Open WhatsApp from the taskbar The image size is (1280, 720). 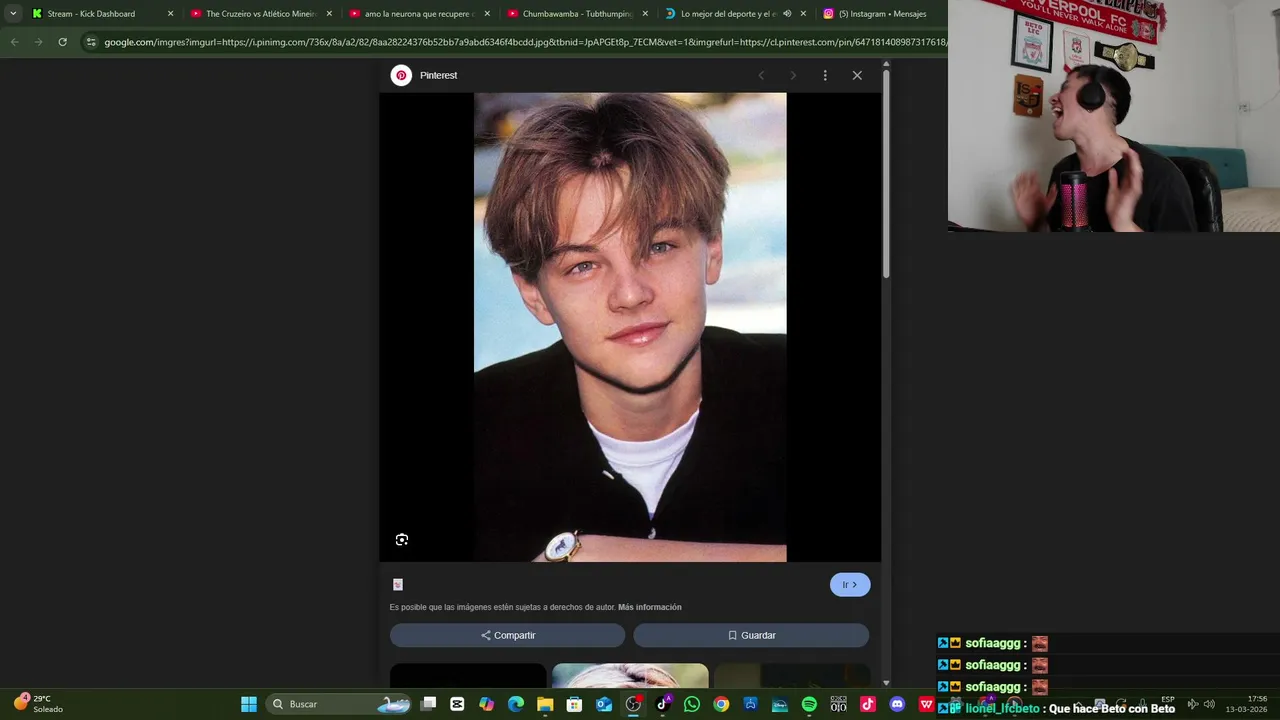click(x=692, y=704)
